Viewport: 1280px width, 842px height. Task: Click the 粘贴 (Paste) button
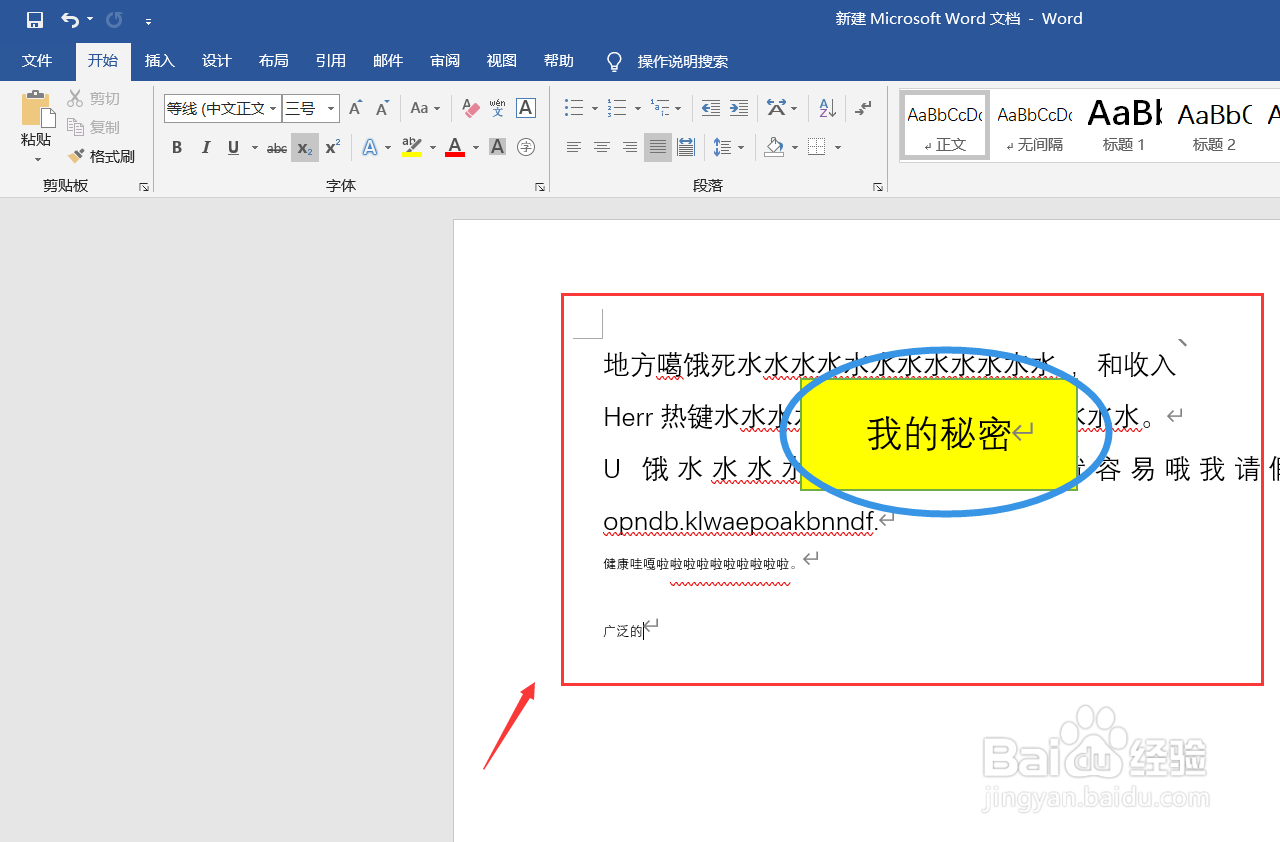[35, 120]
